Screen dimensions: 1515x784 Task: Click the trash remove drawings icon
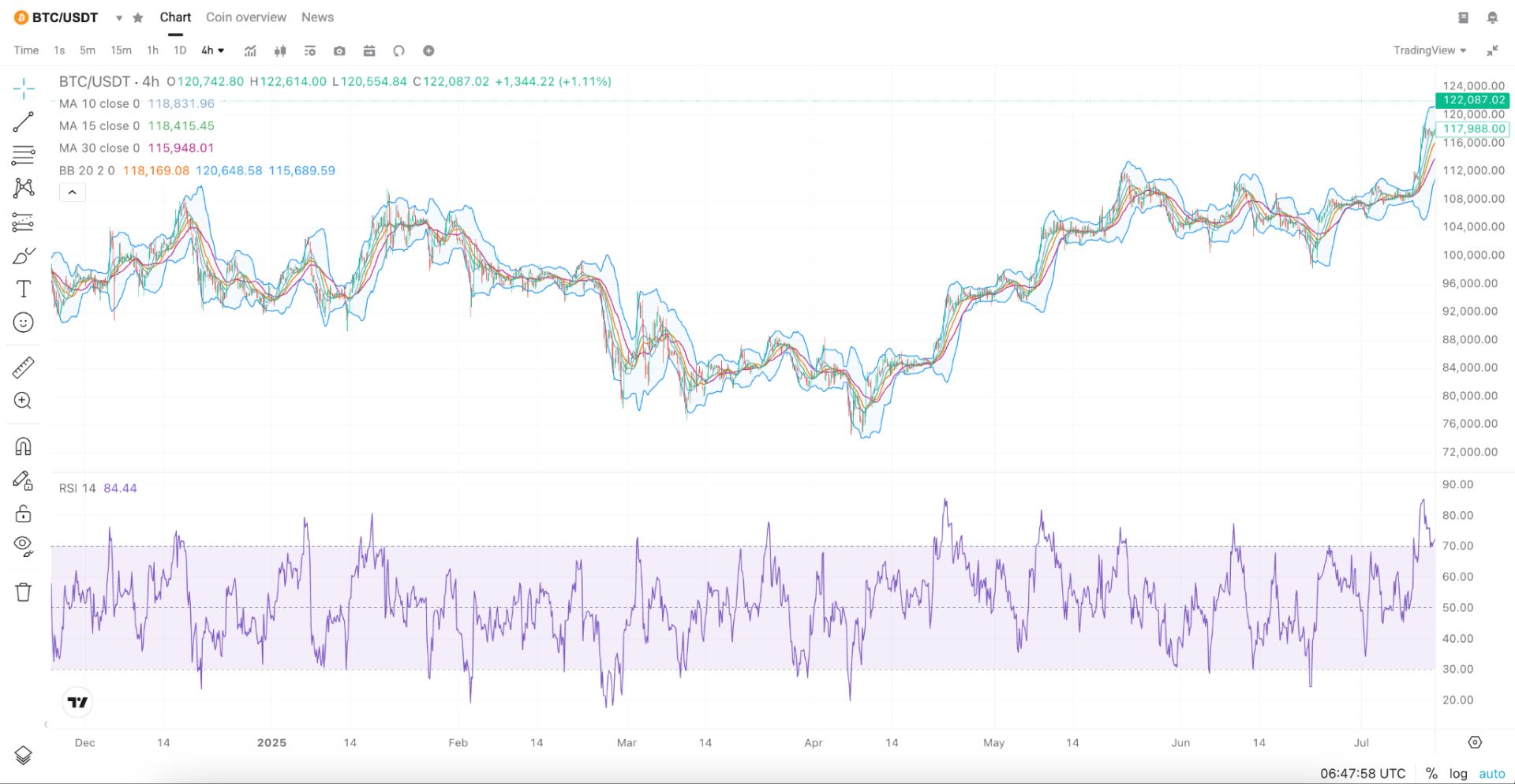tap(23, 592)
